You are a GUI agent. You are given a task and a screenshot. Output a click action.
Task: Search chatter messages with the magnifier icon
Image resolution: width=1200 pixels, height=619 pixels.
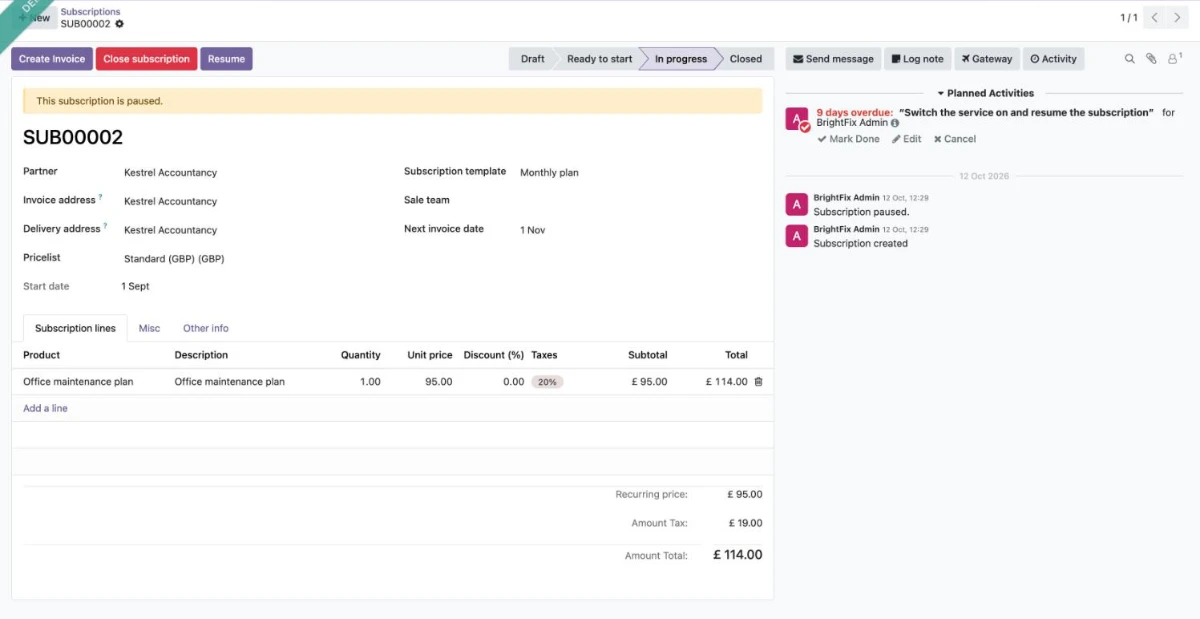[x=1130, y=59]
